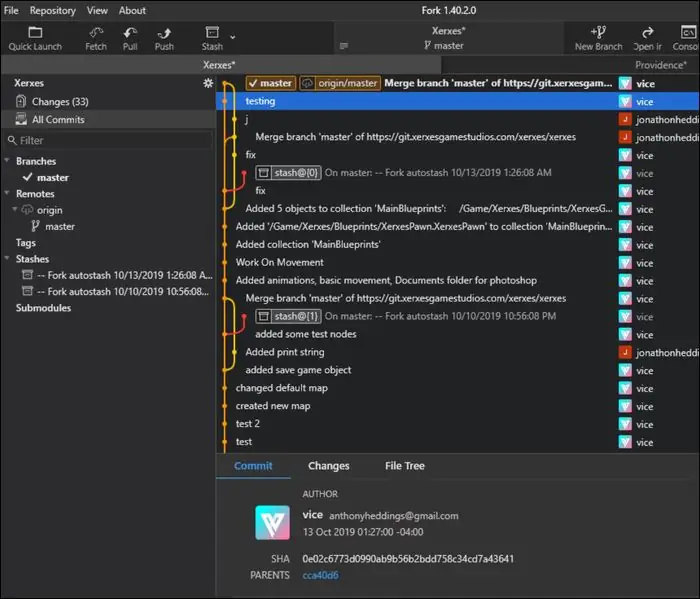700x599 pixels.
Task: Click the Changes document icon in sidebar
Action: (21, 101)
